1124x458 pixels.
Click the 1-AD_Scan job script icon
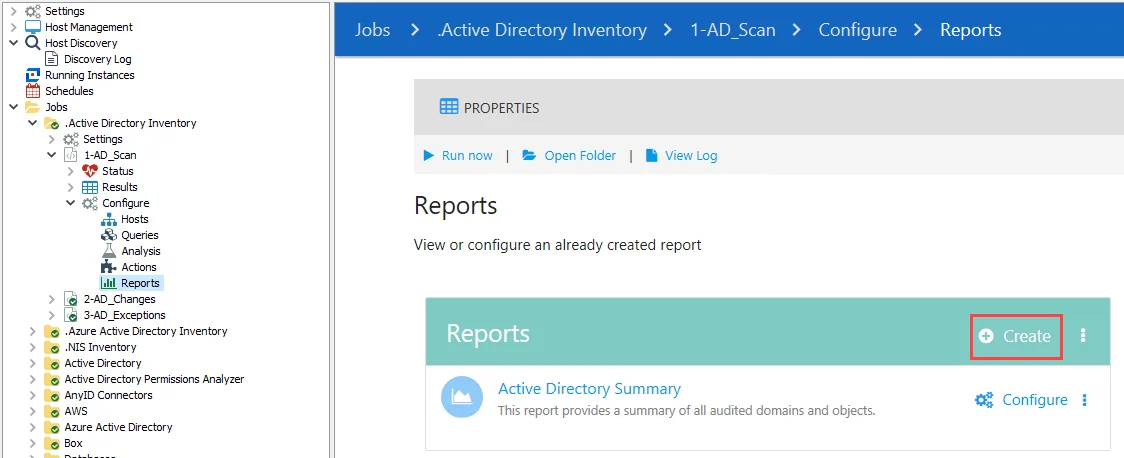[71, 155]
